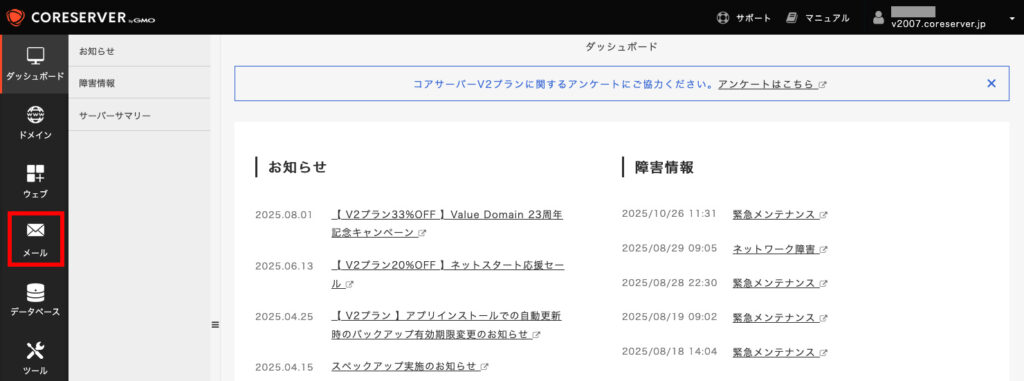
Task: Open ネットワーク障害 dated 2025/08/29
Action: (x=775, y=249)
